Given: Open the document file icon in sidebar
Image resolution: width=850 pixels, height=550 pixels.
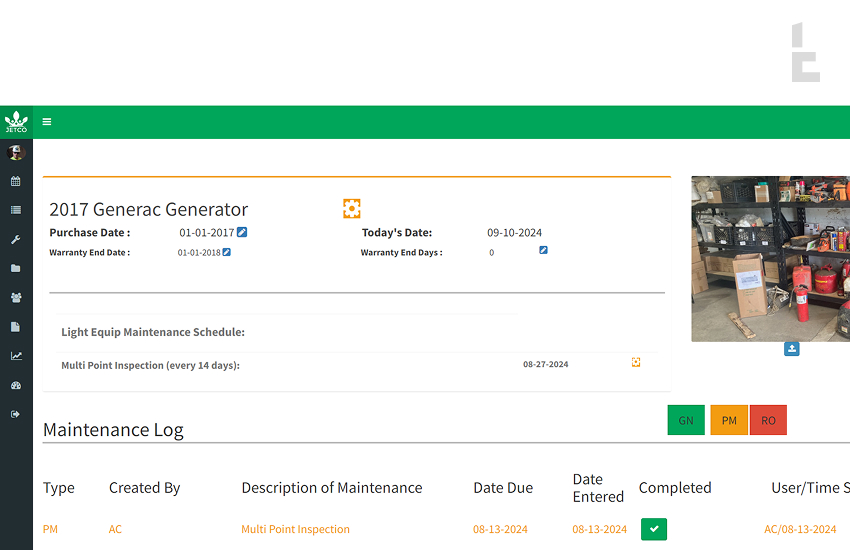Looking at the screenshot, I should pyautogui.click(x=16, y=327).
